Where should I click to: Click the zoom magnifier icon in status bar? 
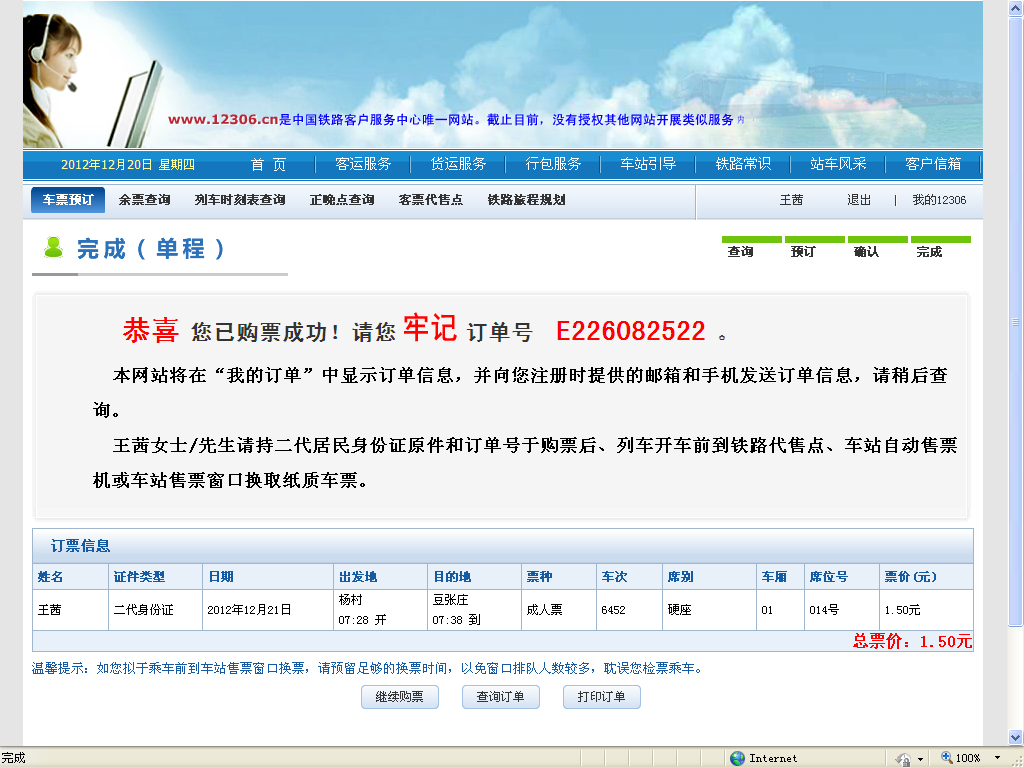pyautogui.click(x=946, y=758)
